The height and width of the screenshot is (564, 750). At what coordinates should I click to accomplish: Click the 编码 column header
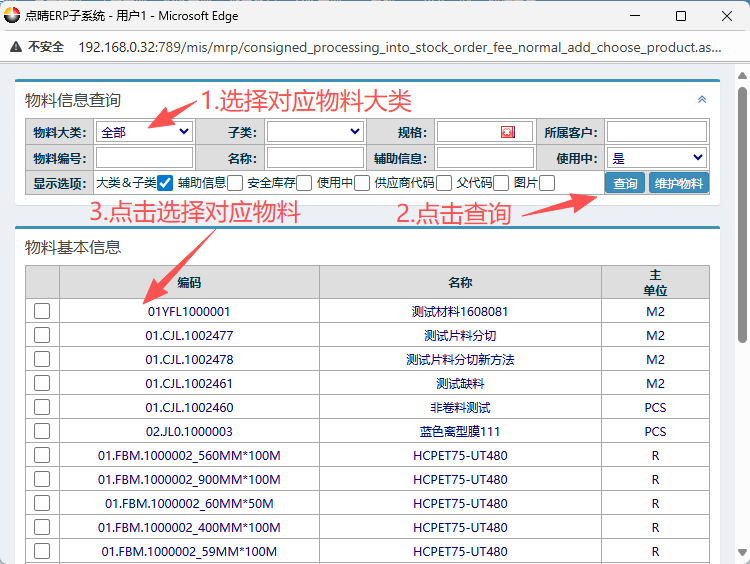189,282
